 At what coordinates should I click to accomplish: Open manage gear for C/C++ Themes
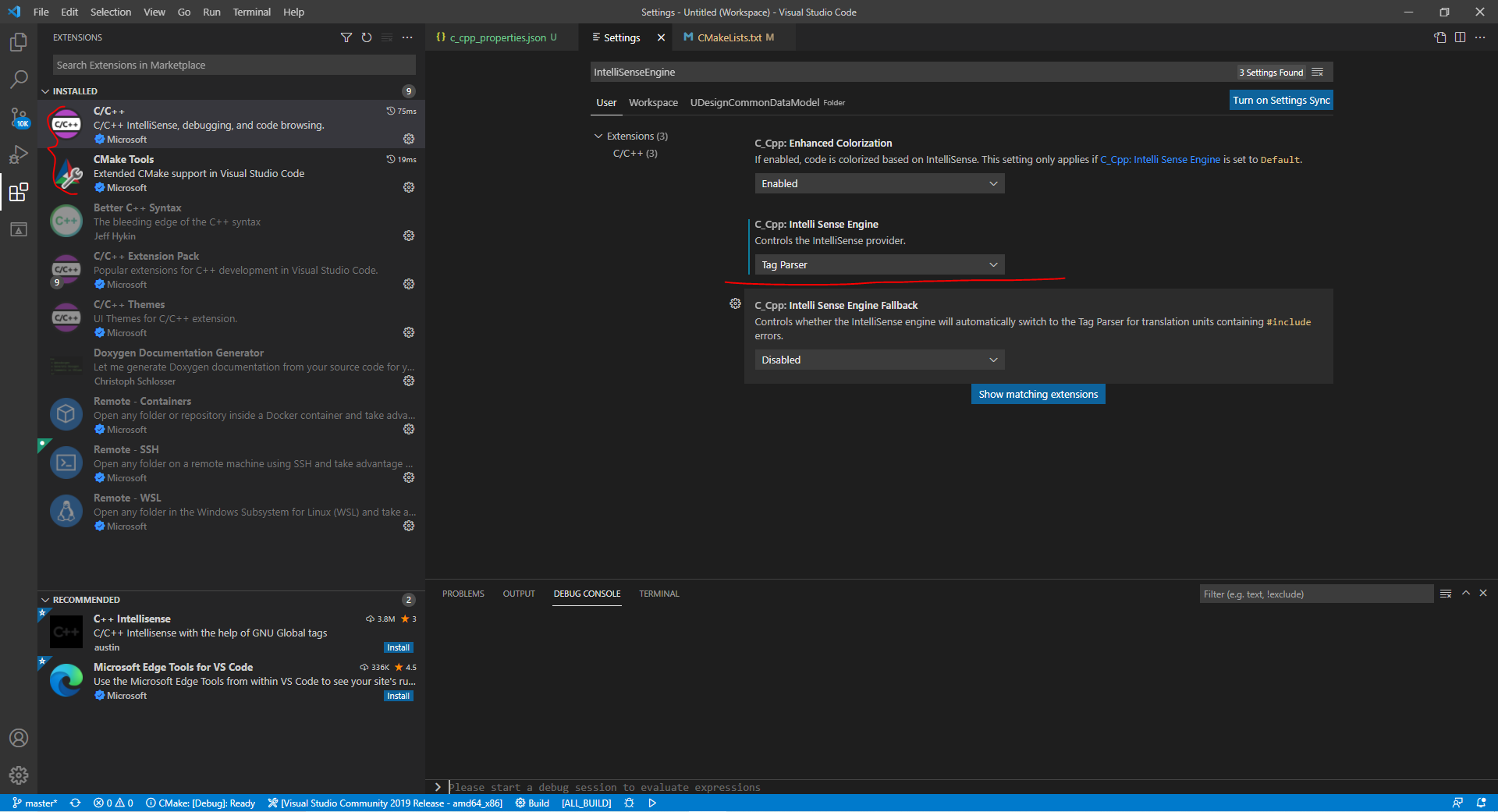pyautogui.click(x=409, y=332)
